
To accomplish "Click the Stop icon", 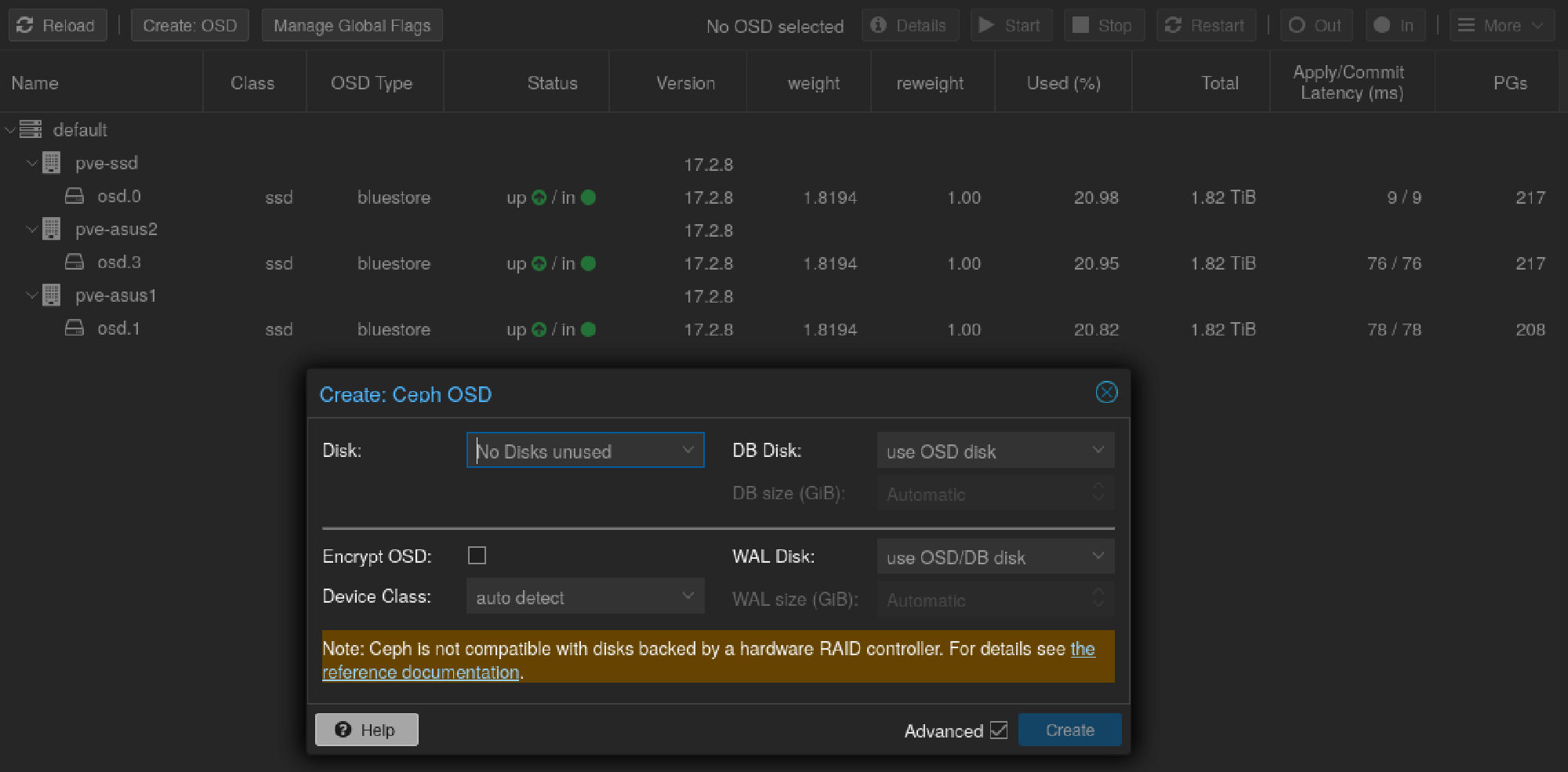I will click(x=1080, y=24).
